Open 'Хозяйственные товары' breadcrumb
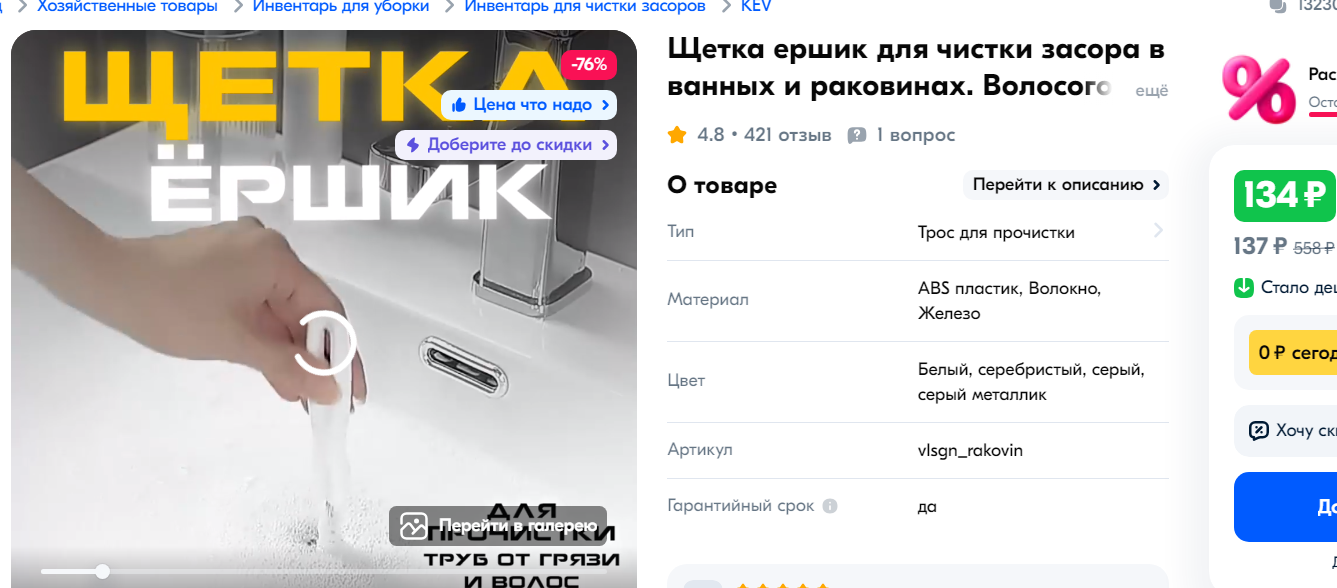 (x=127, y=7)
